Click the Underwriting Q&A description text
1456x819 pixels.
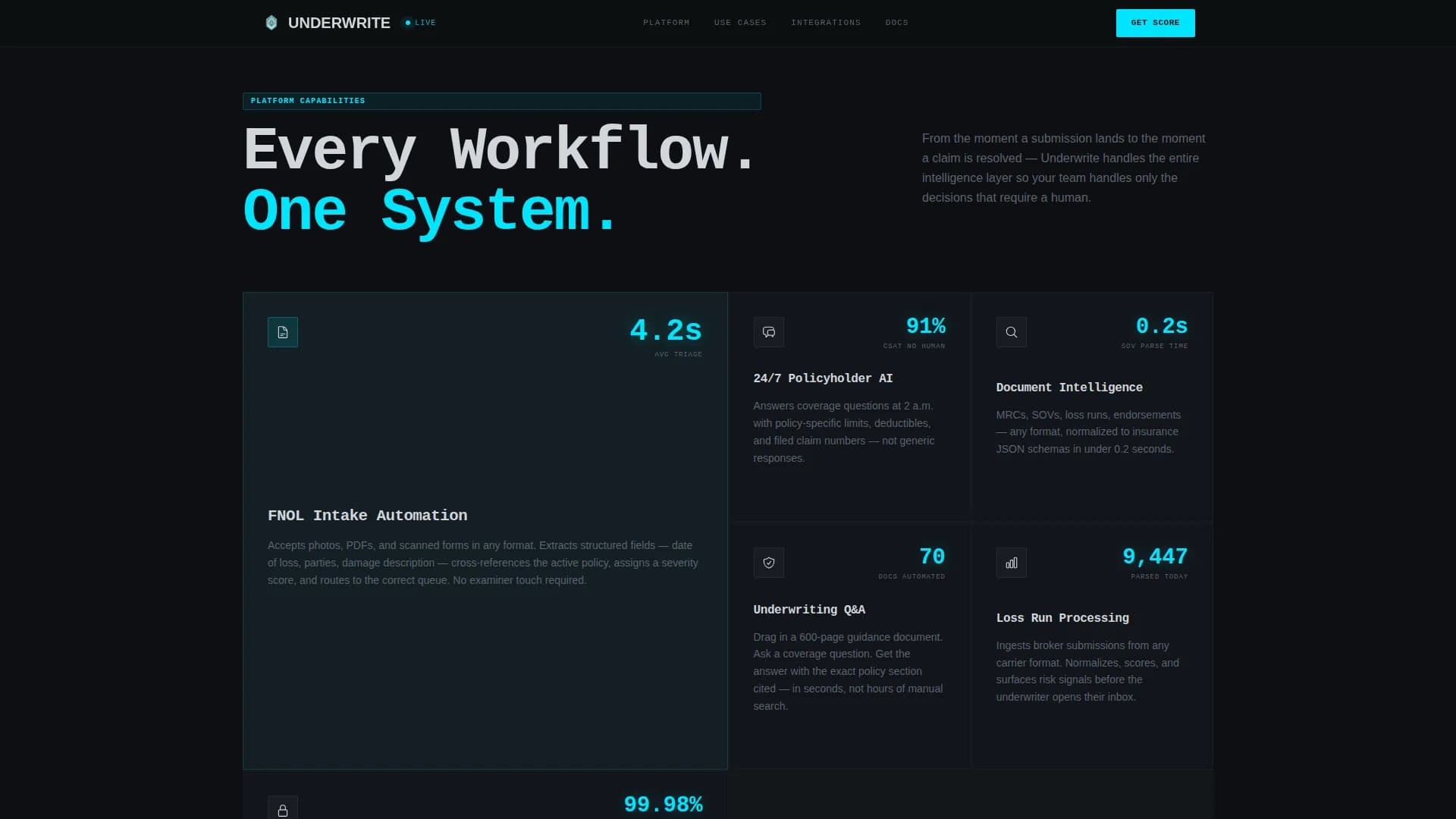tap(848, 672)
